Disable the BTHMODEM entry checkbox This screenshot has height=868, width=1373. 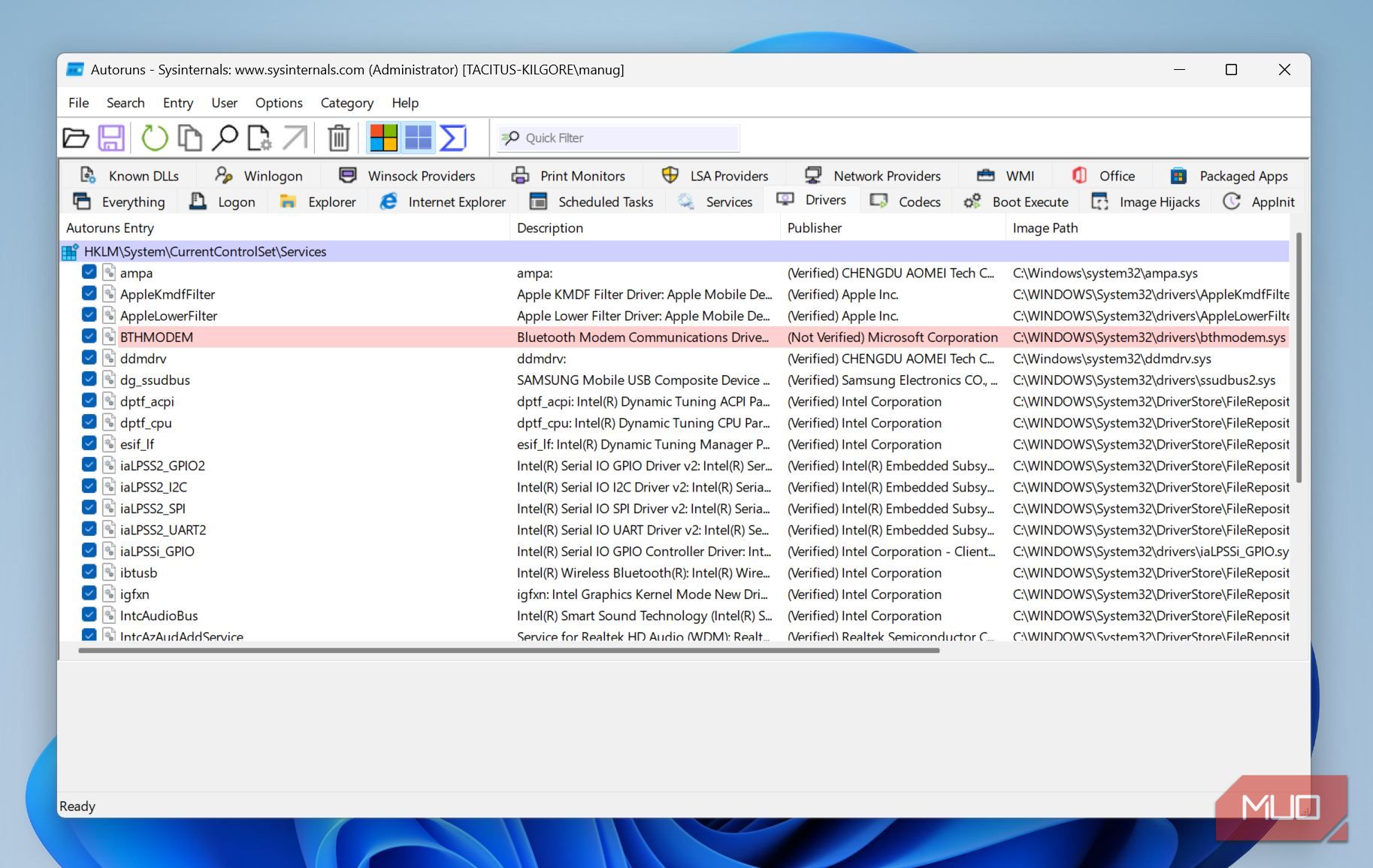(89, 337)
